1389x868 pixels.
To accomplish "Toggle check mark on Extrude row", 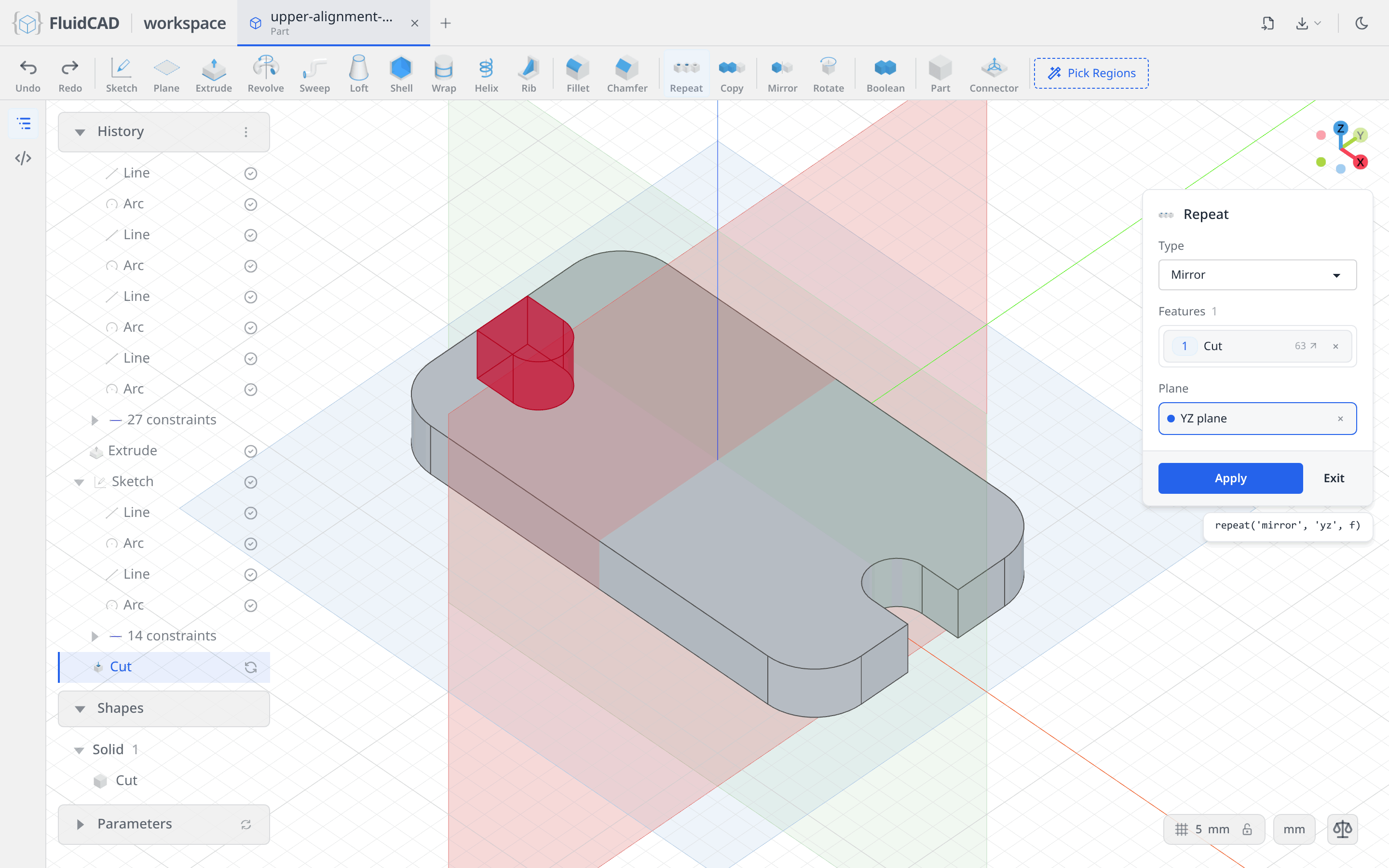I will click(250, 451).
